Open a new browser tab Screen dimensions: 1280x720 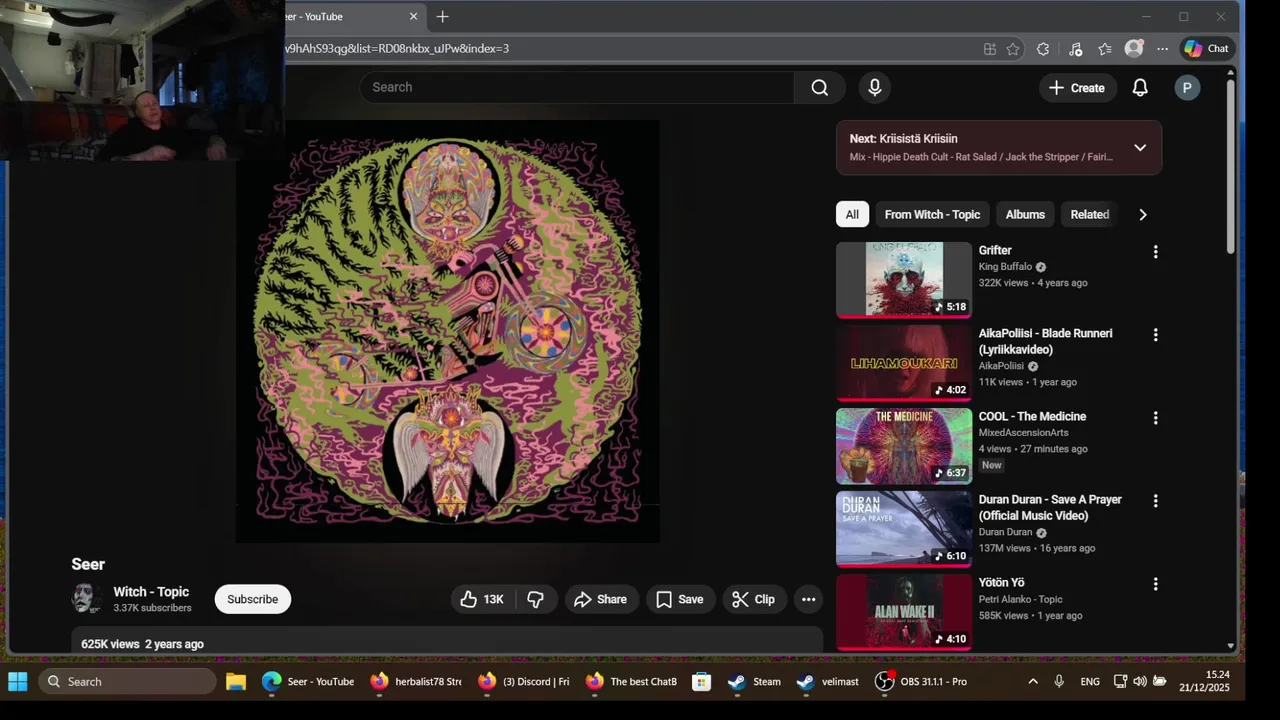(442, 16)
